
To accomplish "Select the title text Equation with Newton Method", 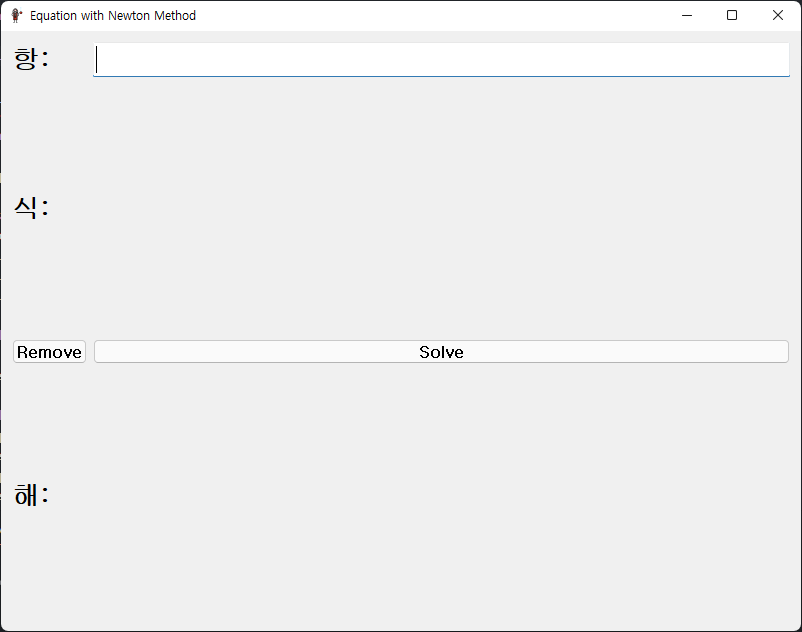I will (x=110, y=15).
